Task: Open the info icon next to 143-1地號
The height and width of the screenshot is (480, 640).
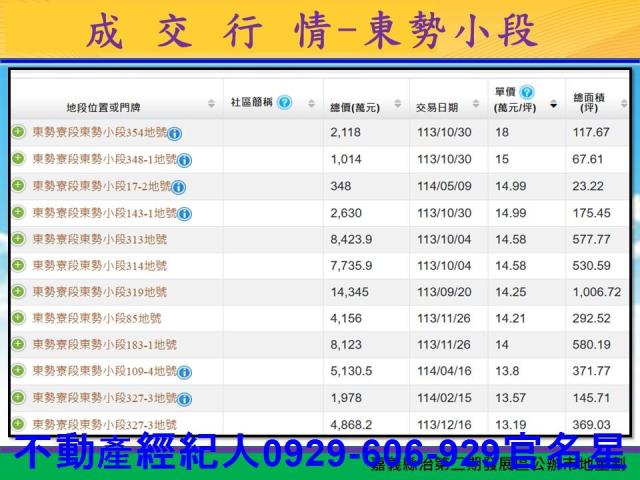Action: (185, 213)
